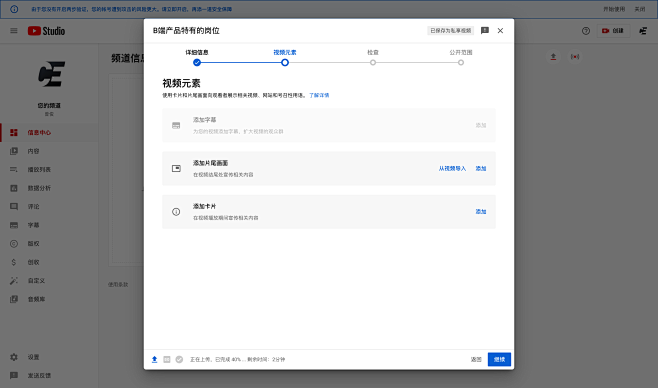Click the upload progress icon in dialog footer
The height and width of the screenshot is (388, 658).
click(x=154, y=359)
